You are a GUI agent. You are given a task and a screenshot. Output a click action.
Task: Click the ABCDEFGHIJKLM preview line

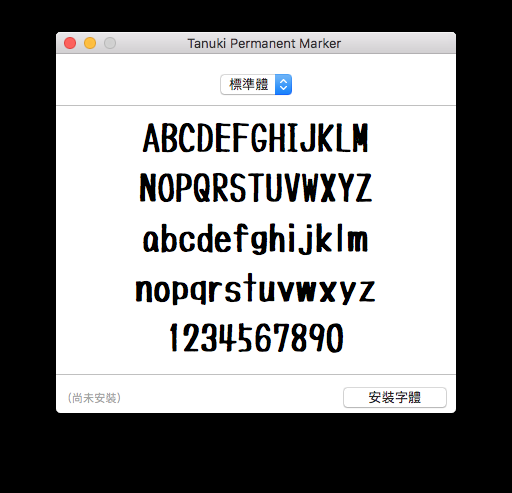256,138
